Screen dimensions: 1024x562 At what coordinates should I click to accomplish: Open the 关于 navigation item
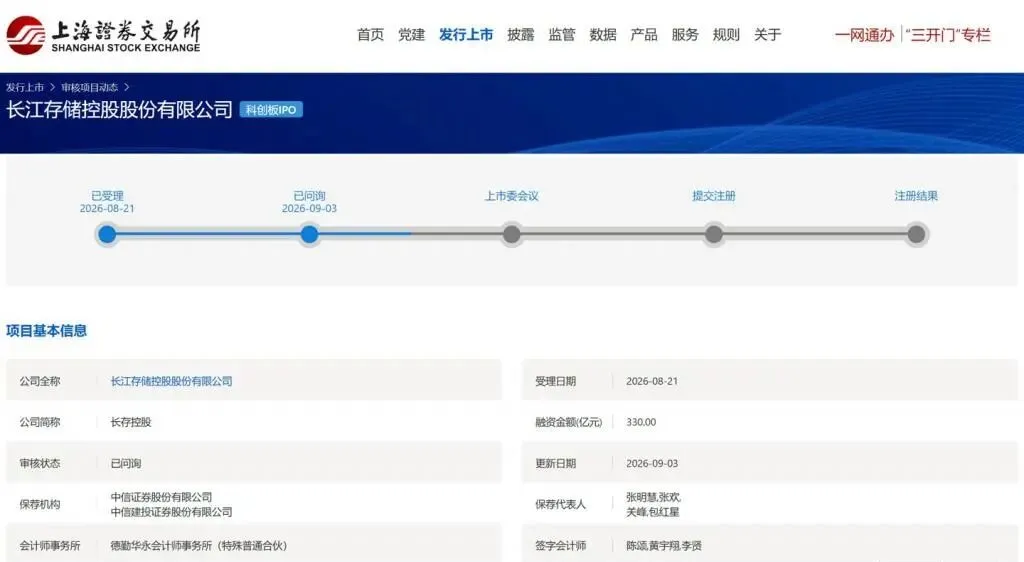pos(767,35)
